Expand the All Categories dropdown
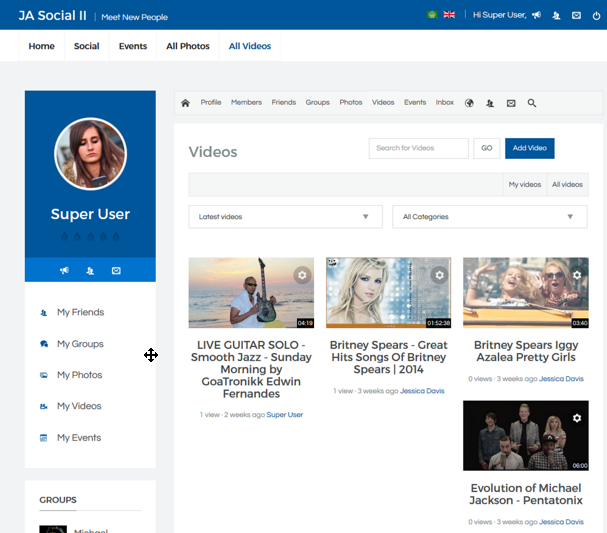This screenshot has height=533, width=607. coord(490,217)
